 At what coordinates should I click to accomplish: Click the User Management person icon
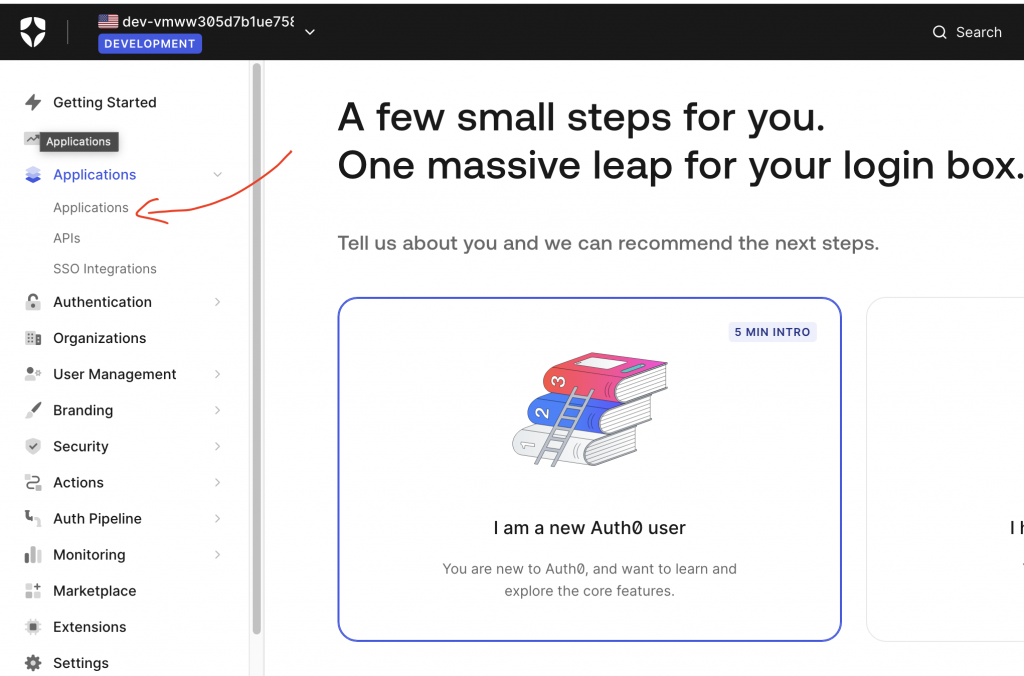coord(33,374)
